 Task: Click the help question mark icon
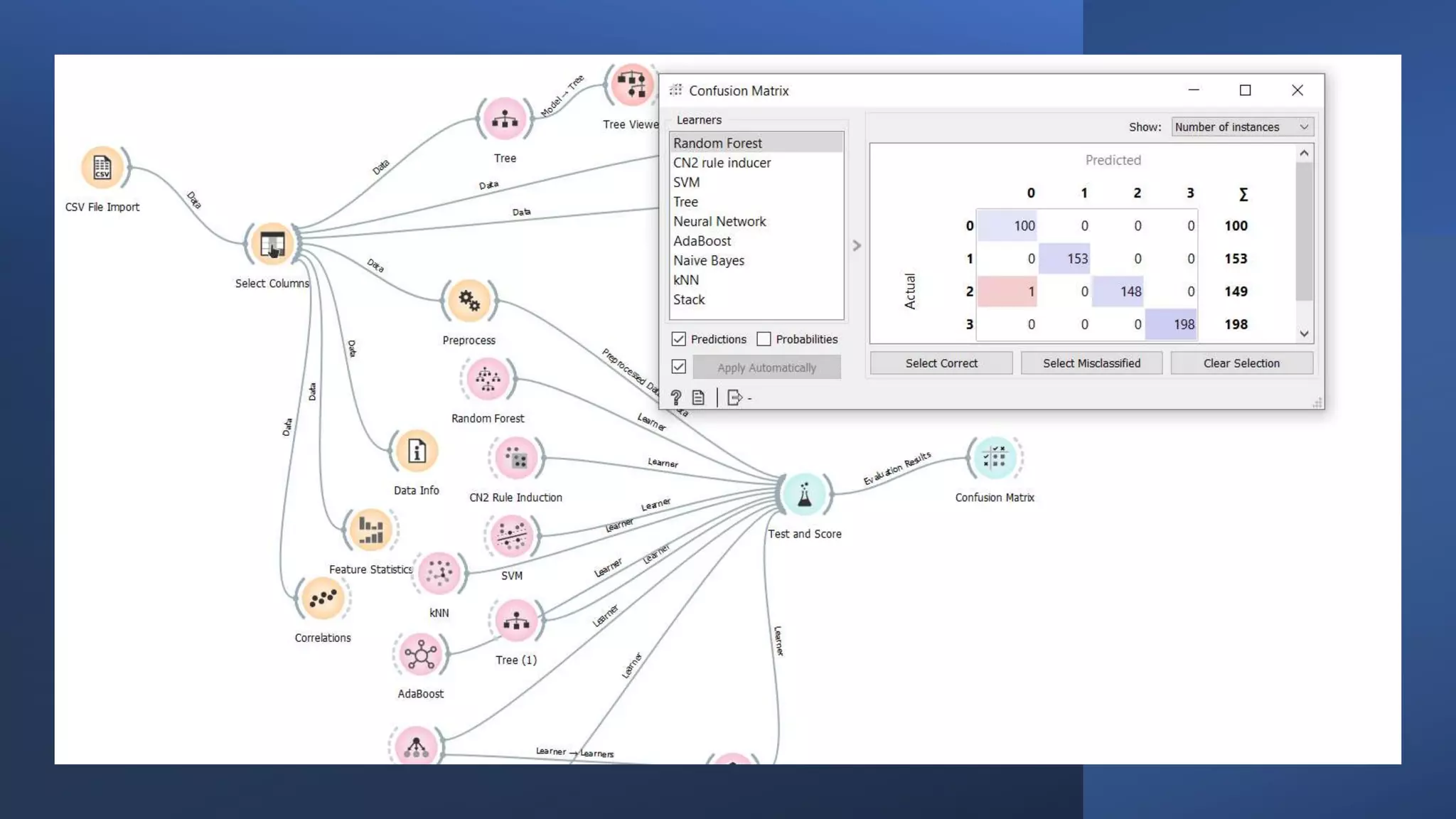point(676,397)
